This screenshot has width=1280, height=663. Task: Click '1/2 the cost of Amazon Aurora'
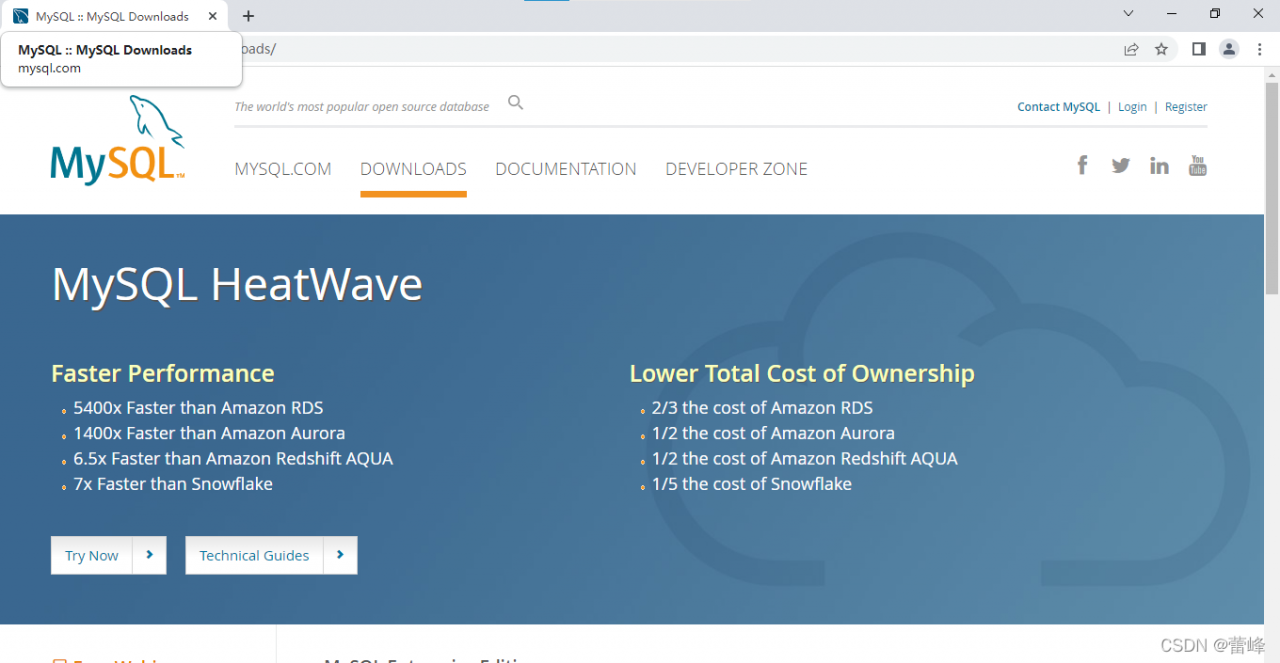[773, 433]
